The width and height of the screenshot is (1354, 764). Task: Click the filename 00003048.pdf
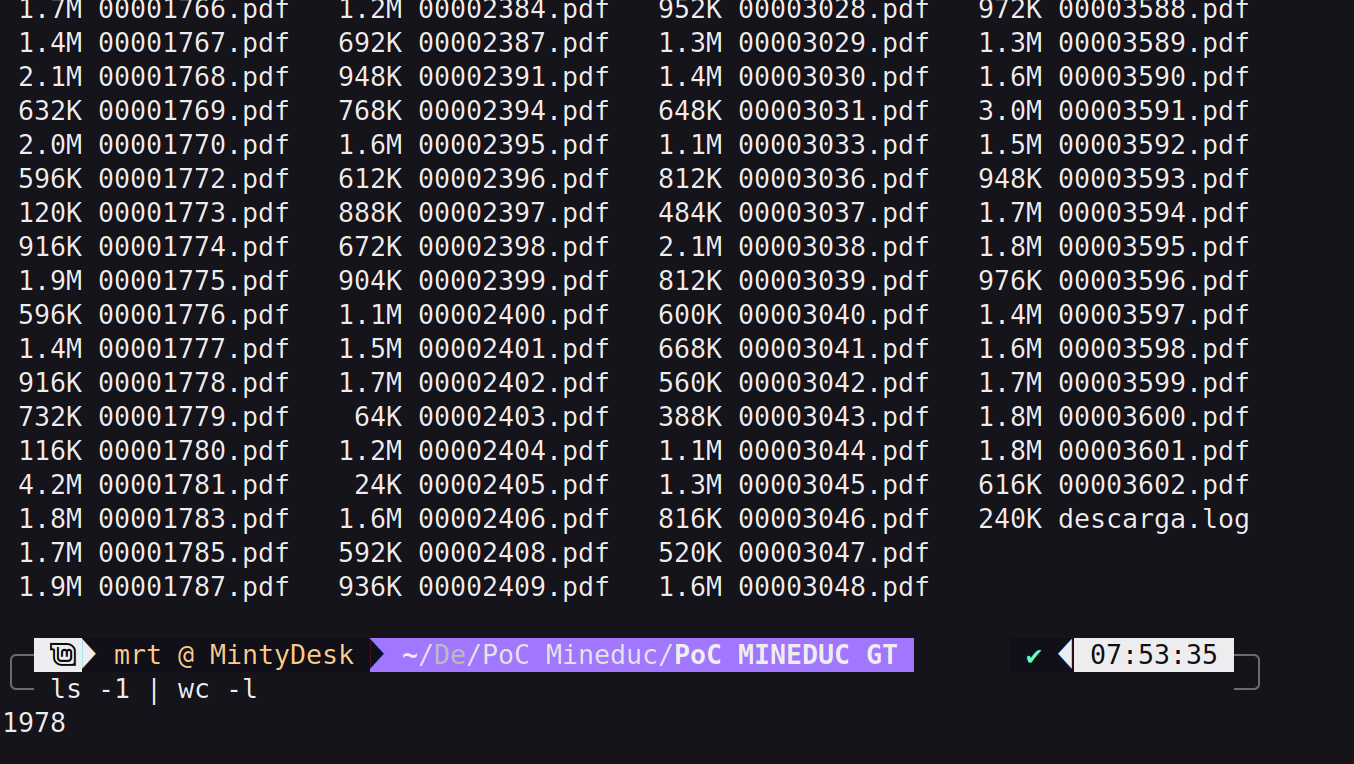[834, 586]
